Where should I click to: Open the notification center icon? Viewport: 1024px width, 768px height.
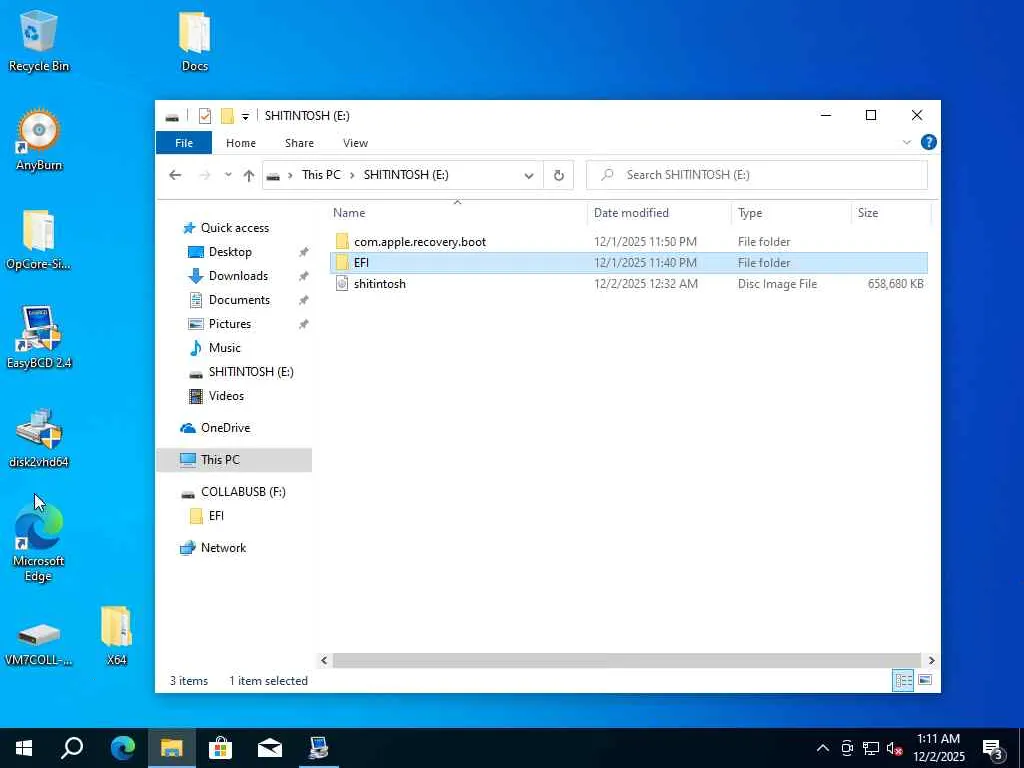(x=993, y=749)
